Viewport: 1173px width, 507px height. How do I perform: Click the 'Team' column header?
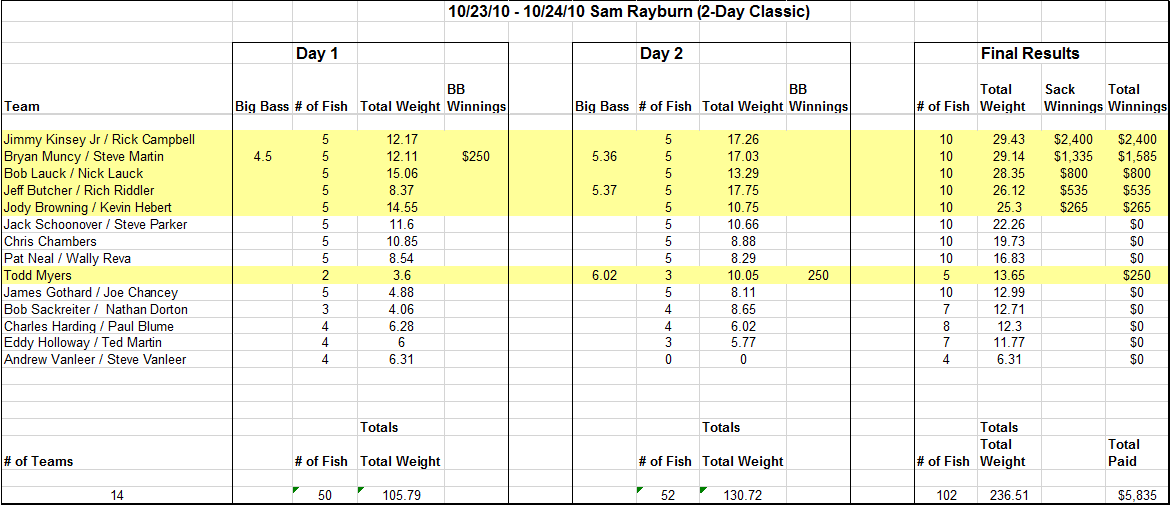tap(22, 107)
